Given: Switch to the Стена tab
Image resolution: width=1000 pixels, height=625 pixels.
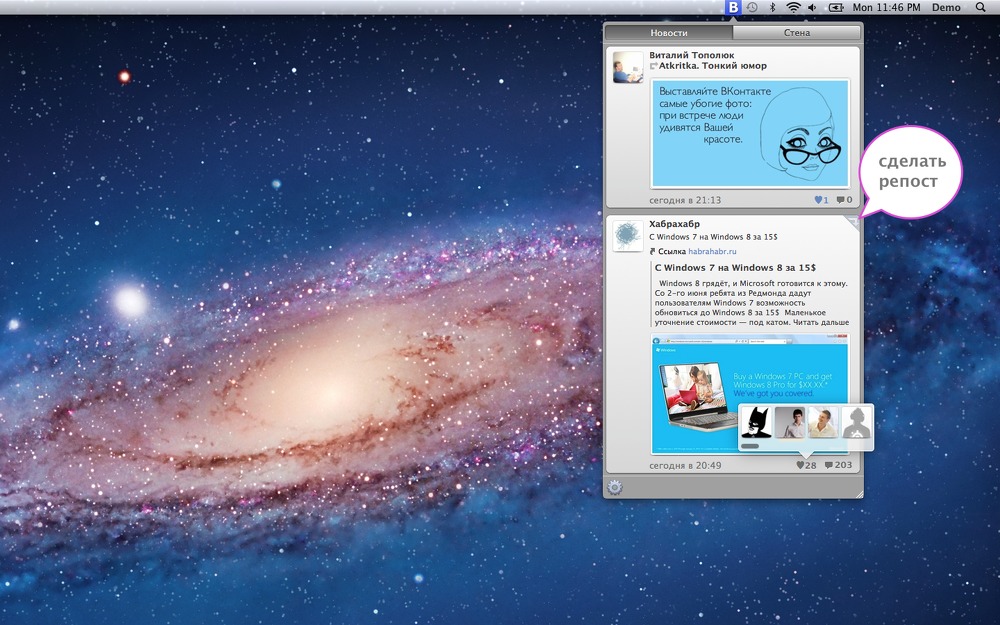Looking at the screenshot, I should pyautogui.click(x=797, y=33).
